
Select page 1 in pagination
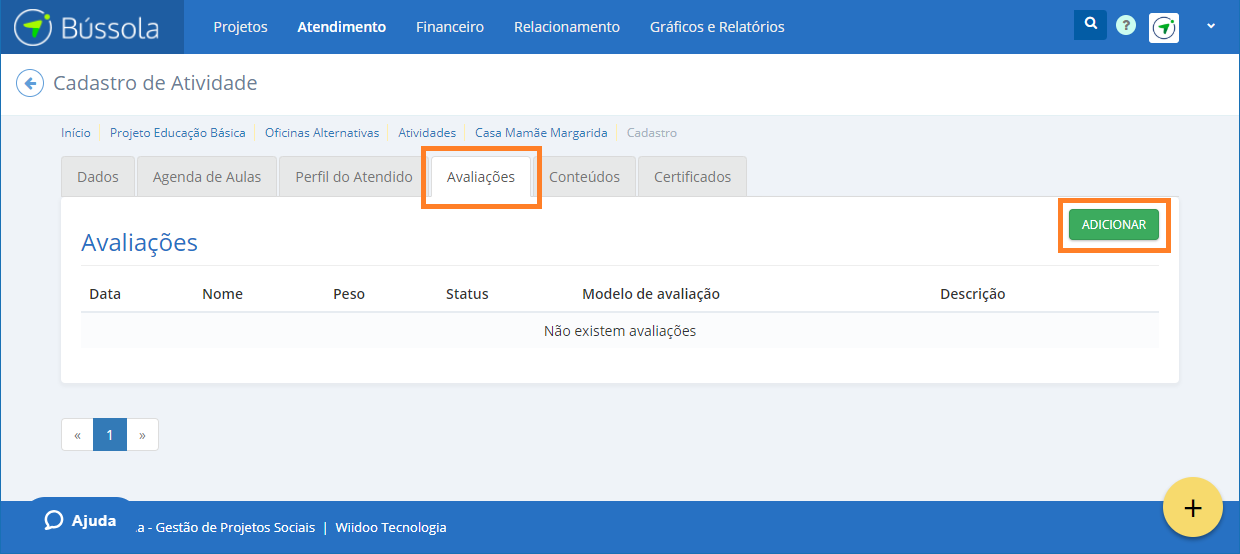coord(110,435)
